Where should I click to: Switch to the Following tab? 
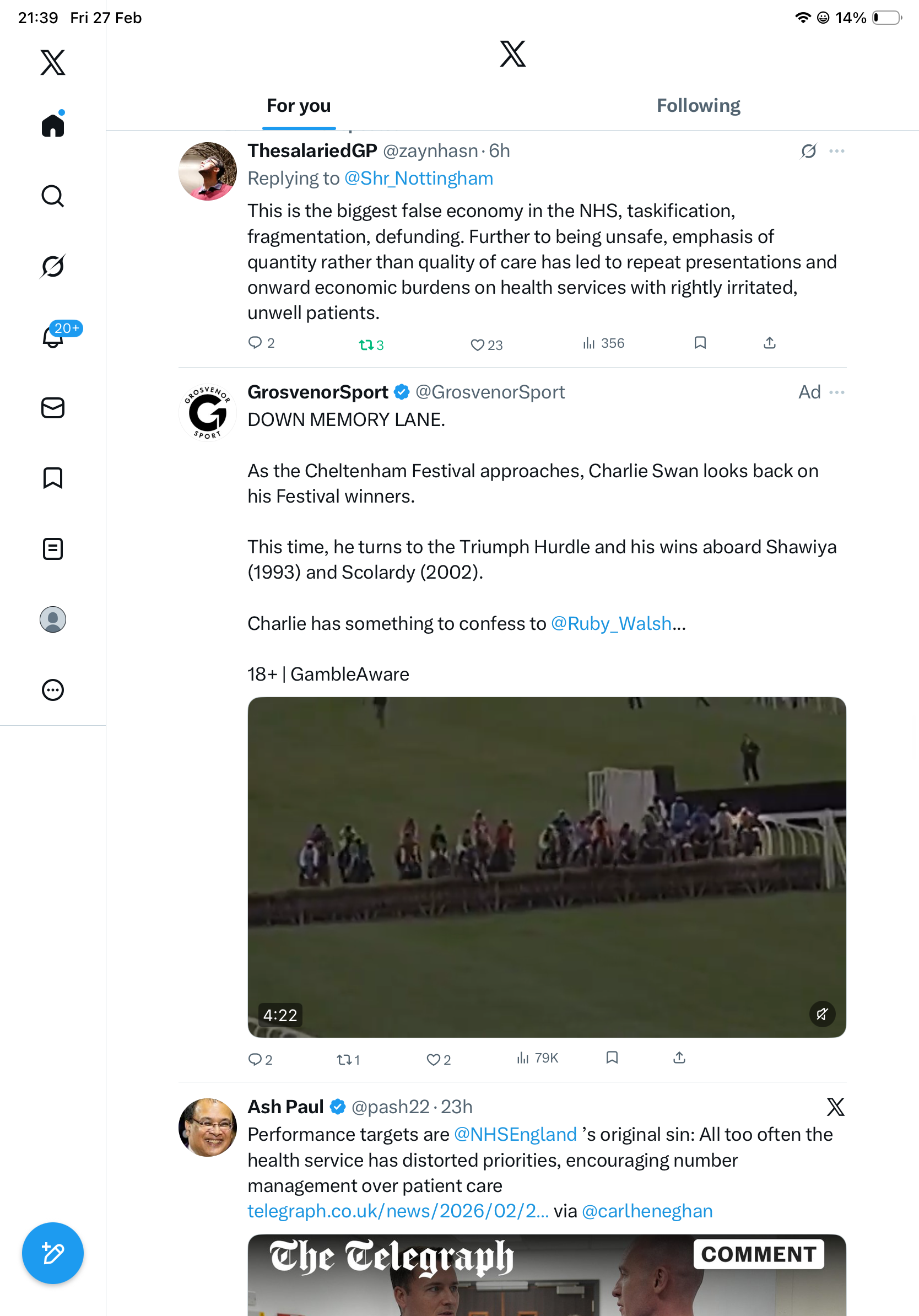click(698, 106)
